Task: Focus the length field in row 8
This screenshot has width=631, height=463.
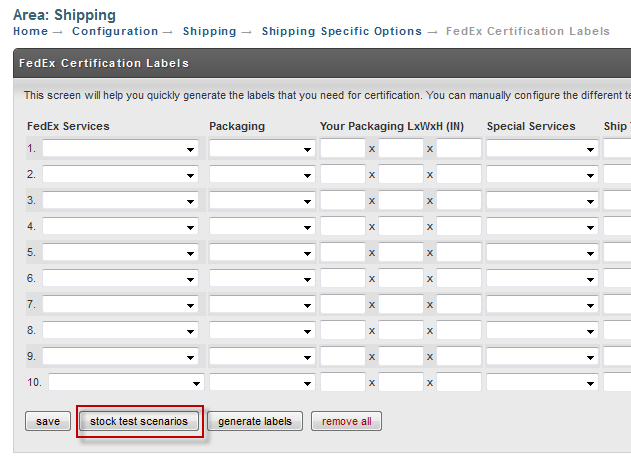Action: coord(343,330)
